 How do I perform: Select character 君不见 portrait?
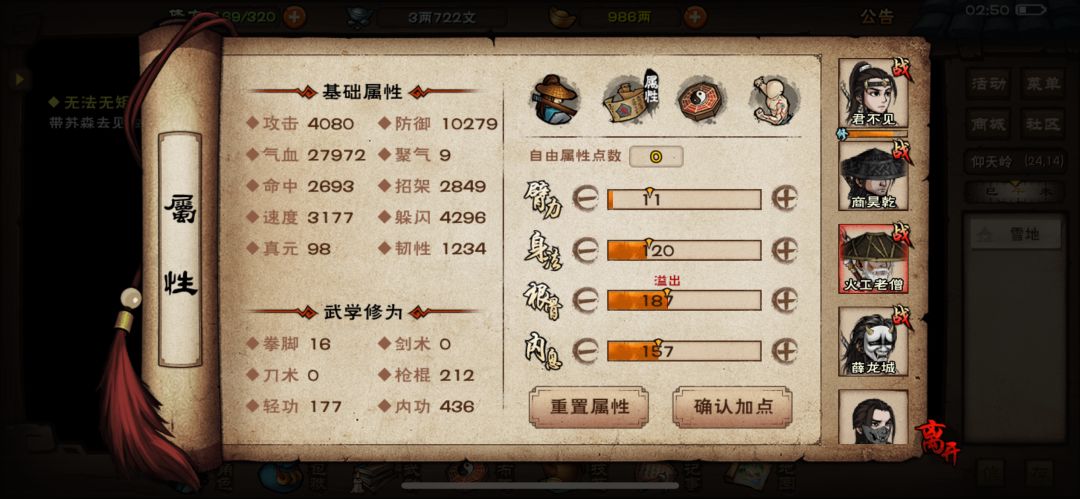click(x=873, y=93)
